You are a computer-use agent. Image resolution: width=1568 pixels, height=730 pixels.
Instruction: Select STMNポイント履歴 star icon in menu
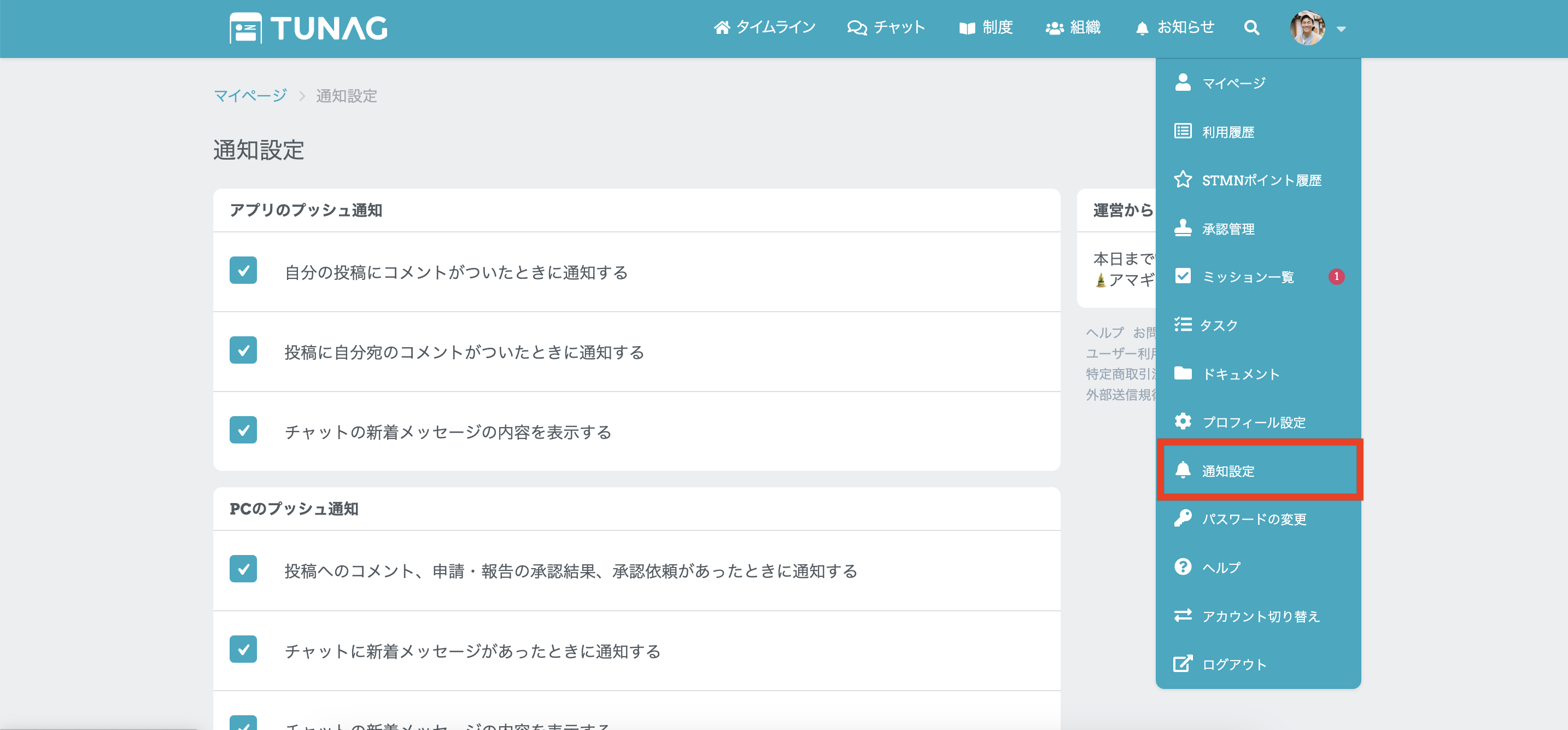click(x=1183, y=179)
